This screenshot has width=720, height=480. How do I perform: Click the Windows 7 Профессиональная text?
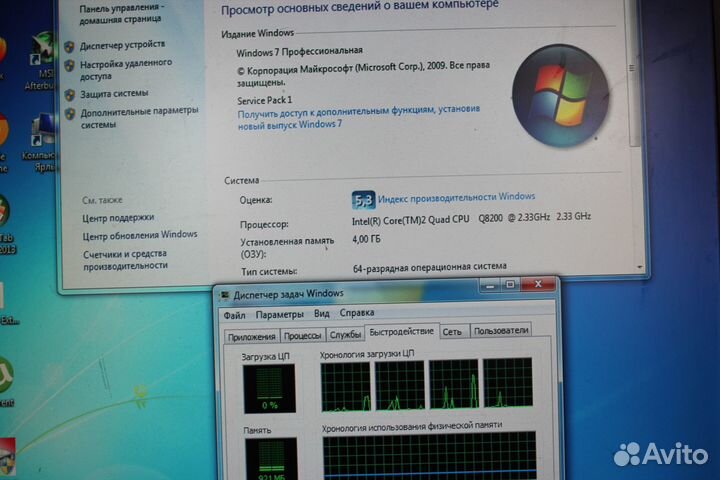pos(299,51)
